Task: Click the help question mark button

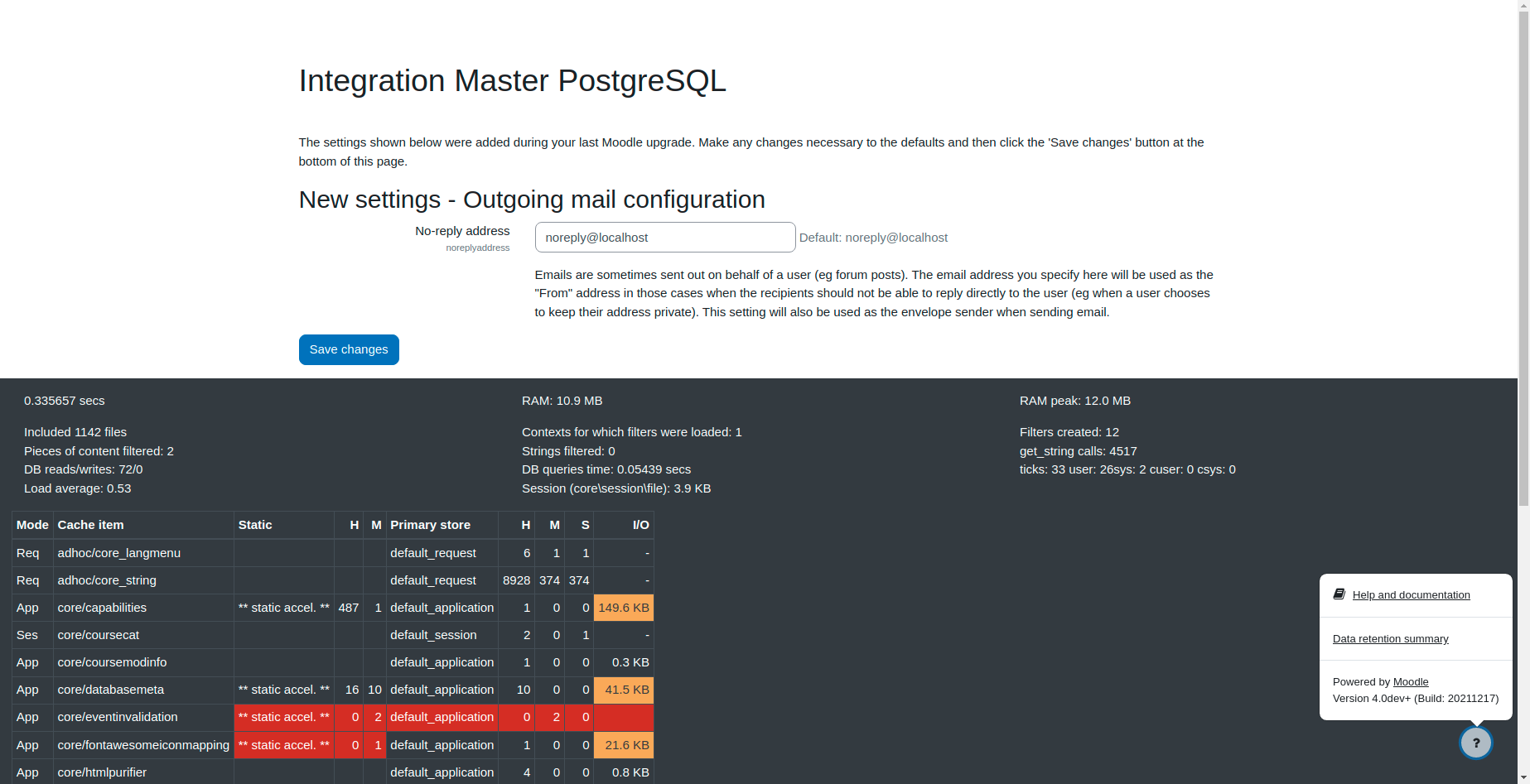Action: 1475,743
